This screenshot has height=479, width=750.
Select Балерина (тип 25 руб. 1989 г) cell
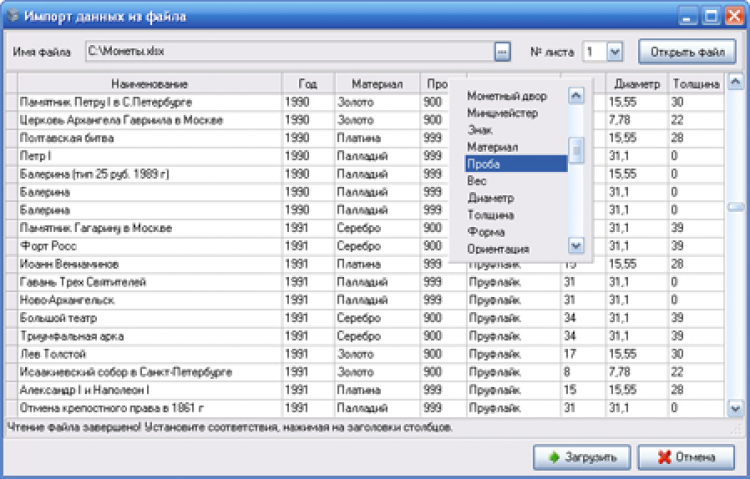tap(150, 174)
